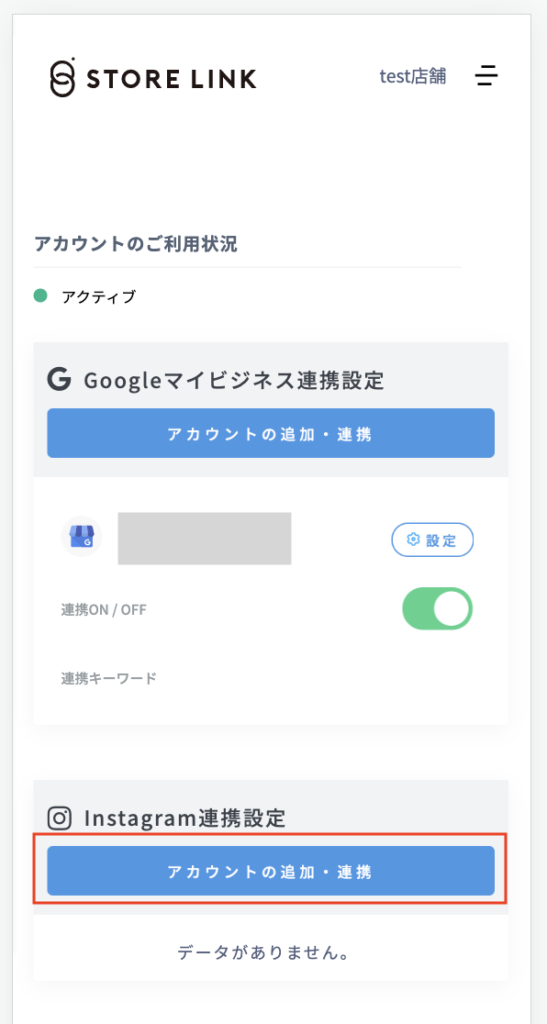
Task: Add Instagram account via アカウントの追加・連携 button
Action: click(271, 871)
